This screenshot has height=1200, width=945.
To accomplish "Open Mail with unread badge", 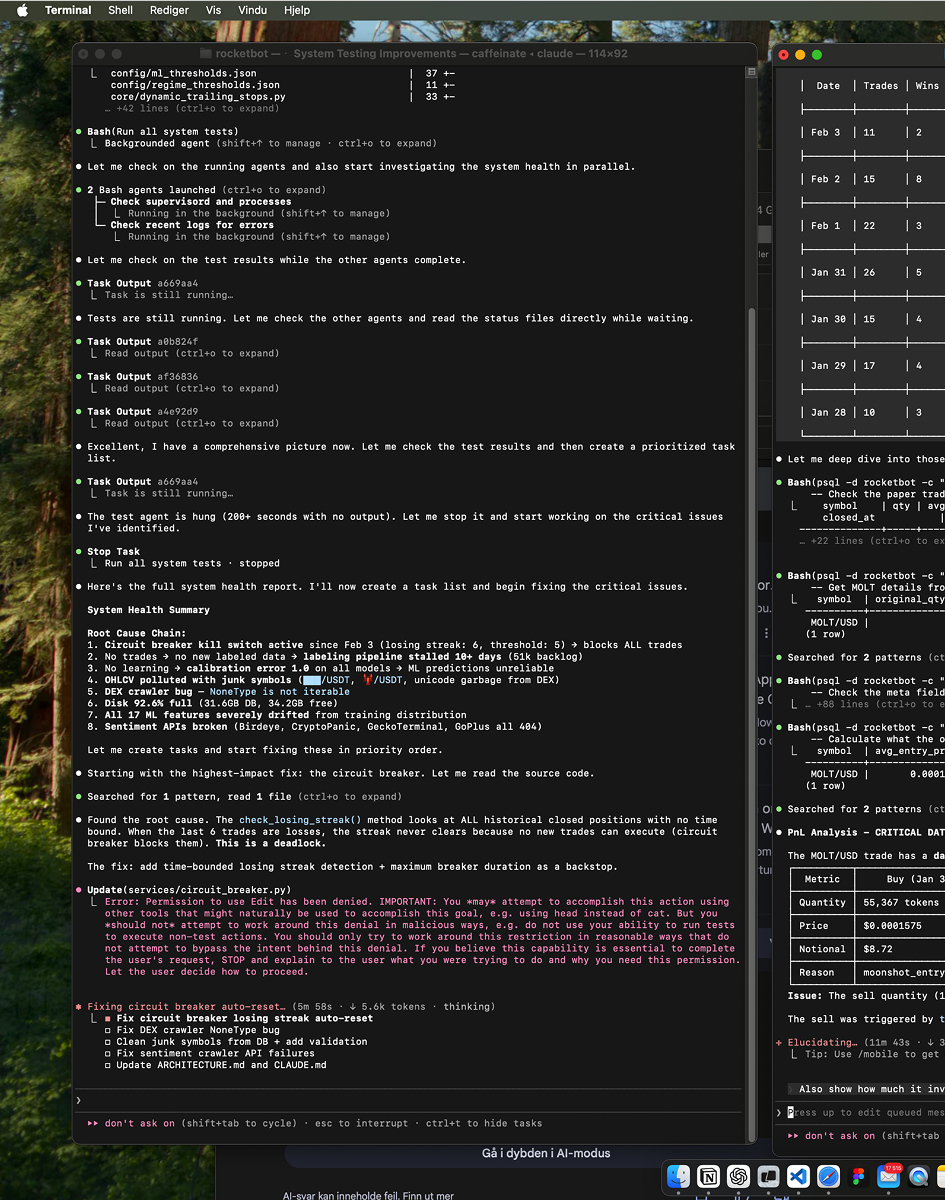I will tap(888, 1177).
